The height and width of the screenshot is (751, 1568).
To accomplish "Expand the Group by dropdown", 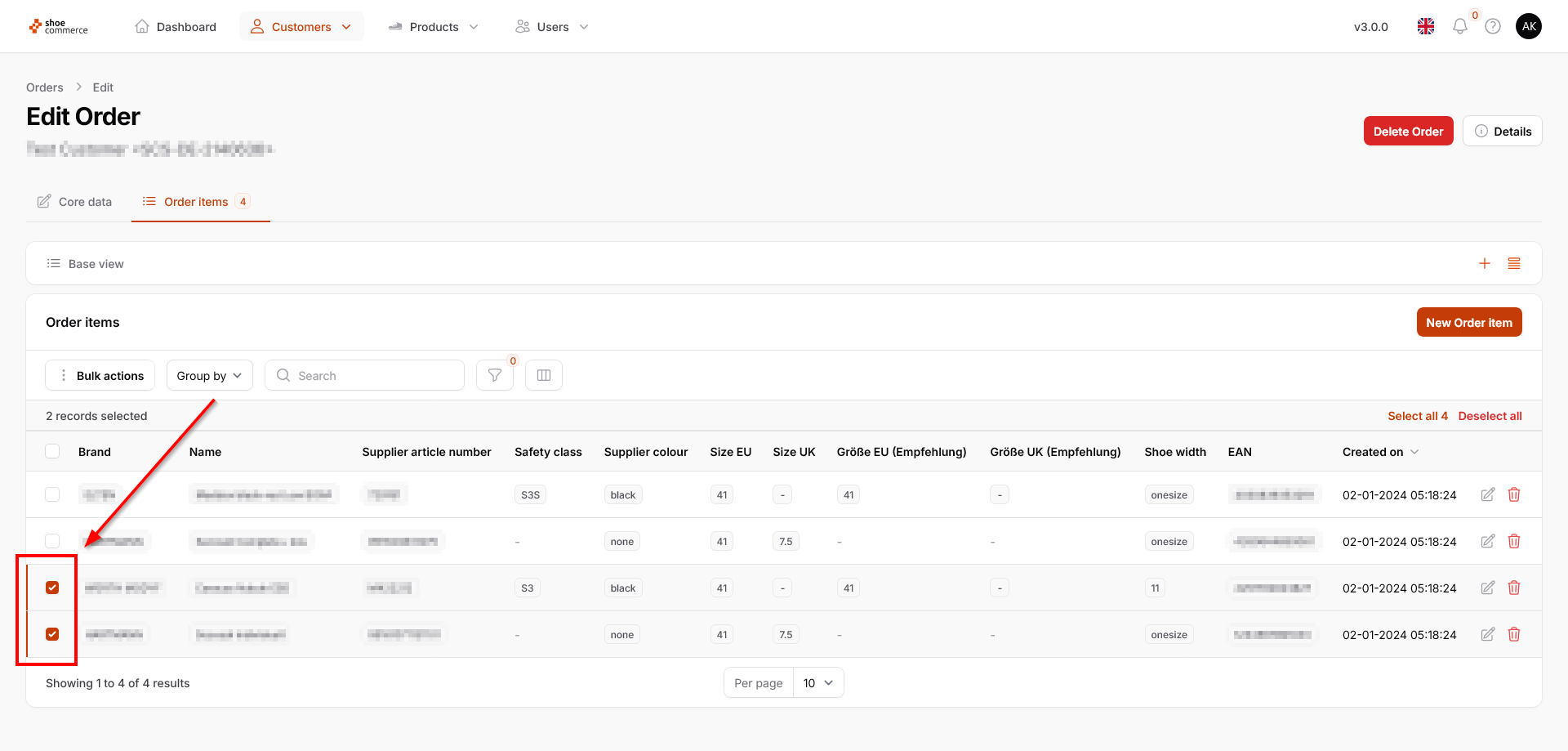I will coord(209,375).
